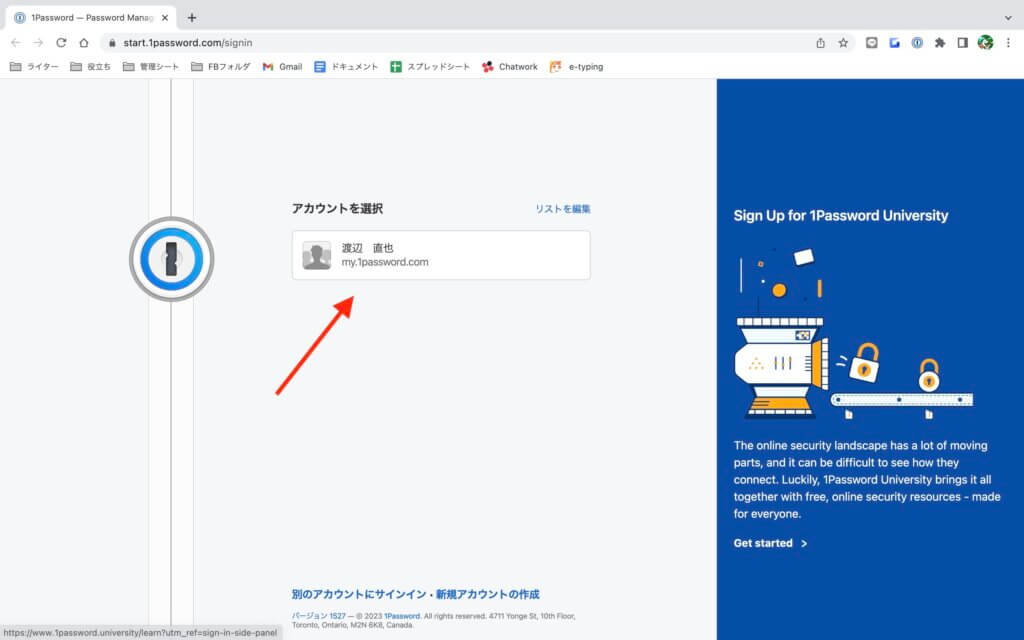Click the アカウントを選択 heading
Screen dimensions: 1024x640
[x=337, y=209]
